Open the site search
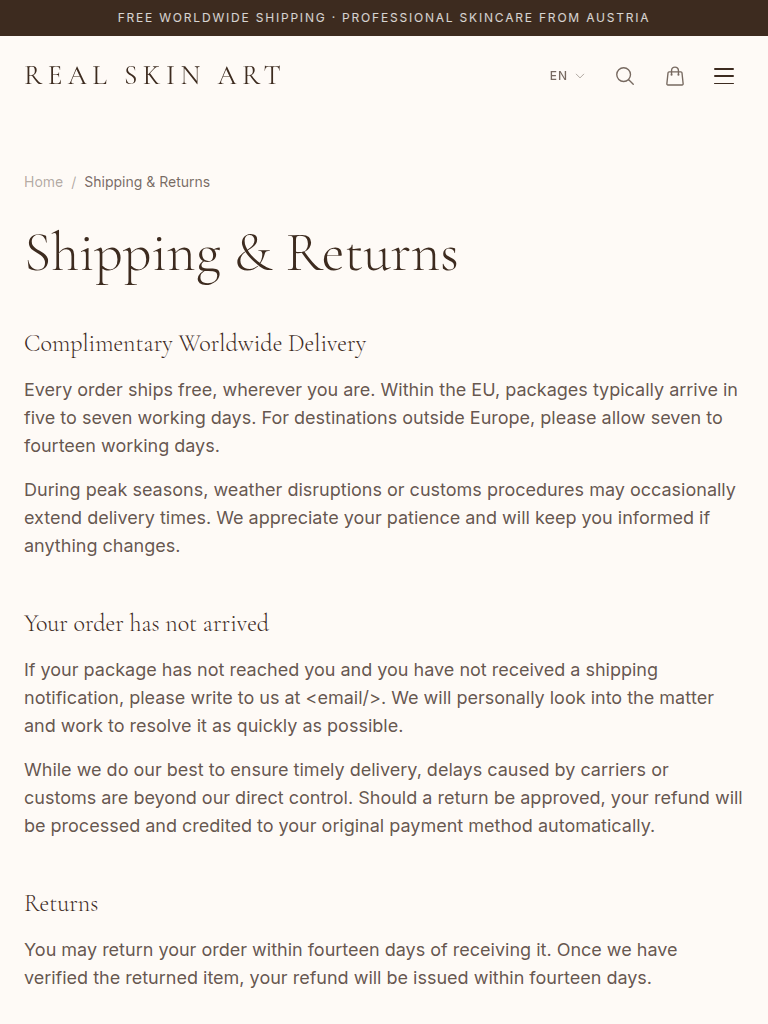Viewport: 768px width, 1024px height. [x=625, y=76]
